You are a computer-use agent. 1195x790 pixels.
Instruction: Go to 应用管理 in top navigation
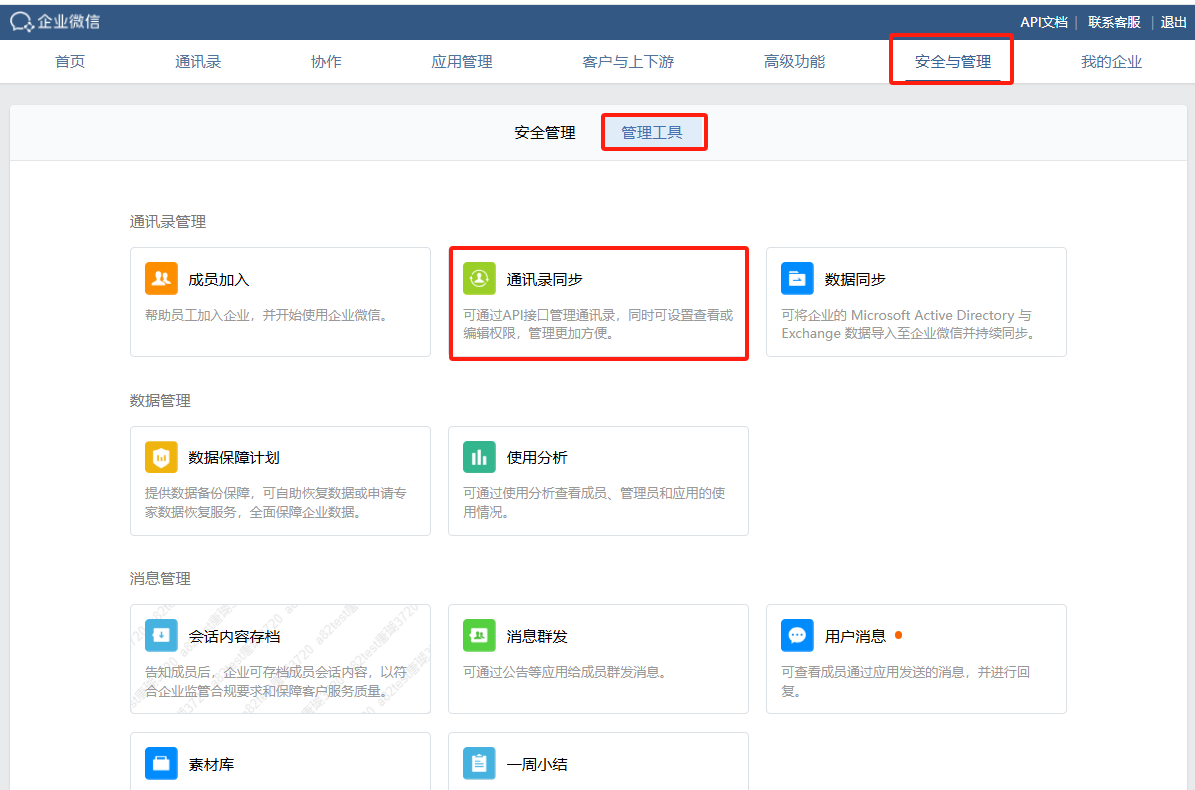point(462,62)
